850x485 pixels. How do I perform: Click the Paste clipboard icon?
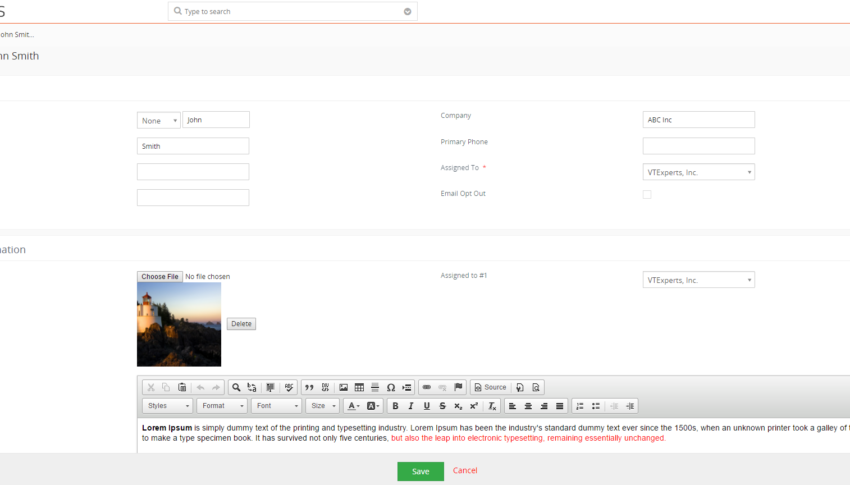coord(182,387)
